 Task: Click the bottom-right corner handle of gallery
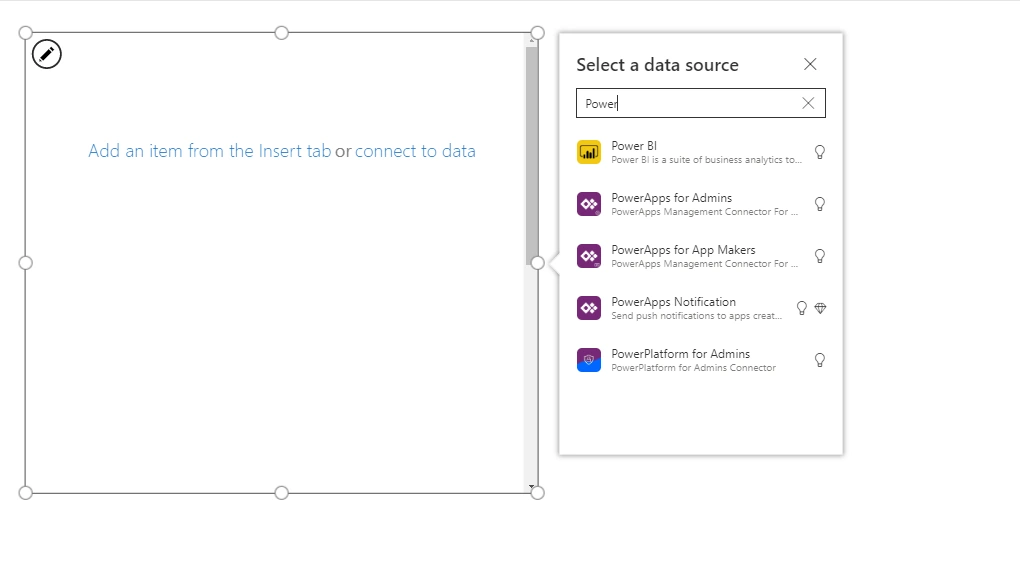point(537,493)
